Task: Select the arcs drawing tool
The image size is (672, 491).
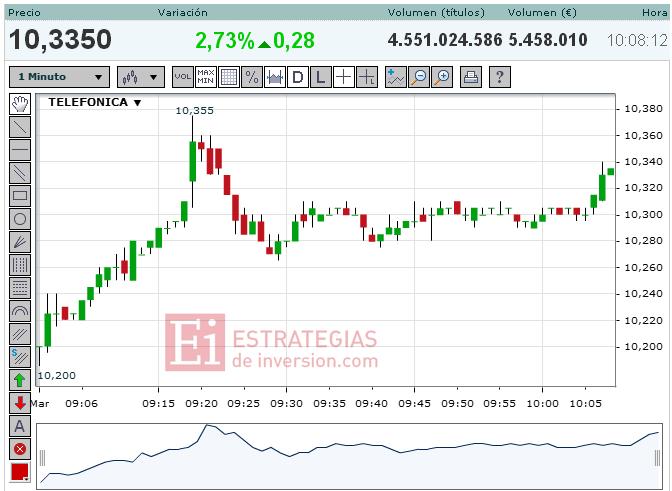Action: tap(20, 311)
